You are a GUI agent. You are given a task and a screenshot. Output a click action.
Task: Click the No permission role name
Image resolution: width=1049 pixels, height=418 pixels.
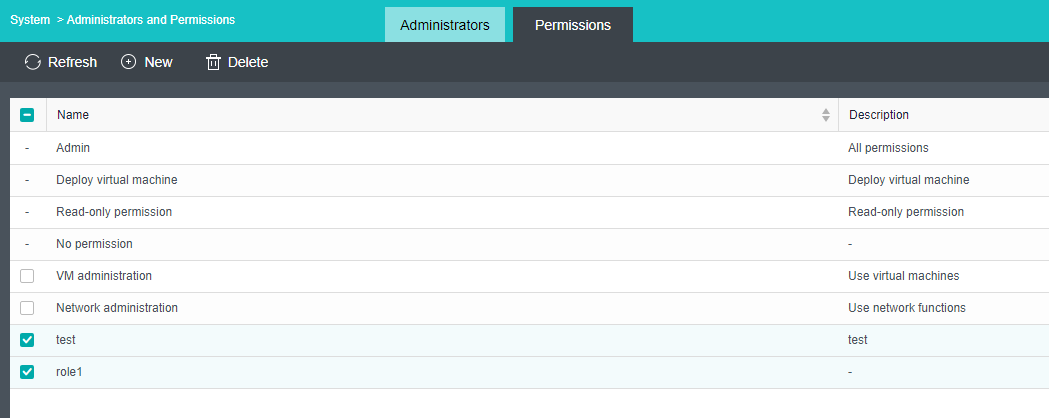[x=94, y=244]
